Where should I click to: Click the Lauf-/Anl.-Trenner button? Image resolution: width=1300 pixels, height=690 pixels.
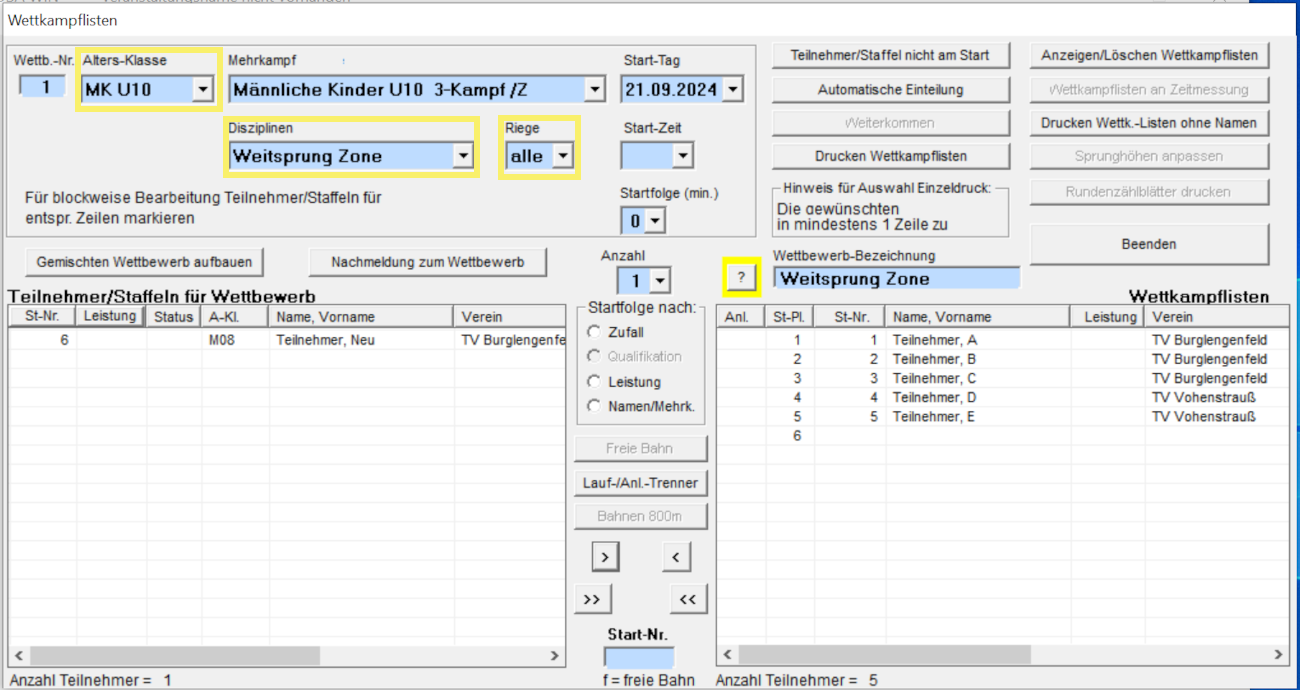coord(640,483)
